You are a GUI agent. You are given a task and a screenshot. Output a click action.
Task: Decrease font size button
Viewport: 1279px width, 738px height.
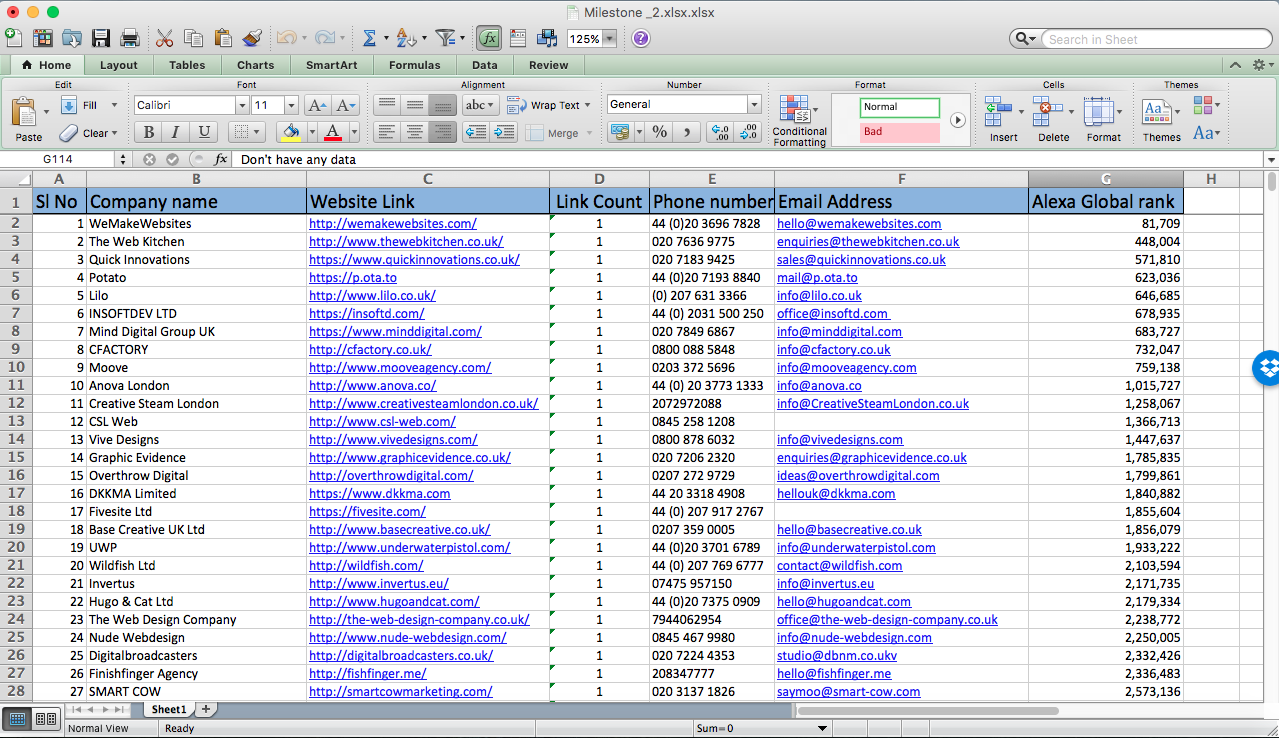pos(346,105)
